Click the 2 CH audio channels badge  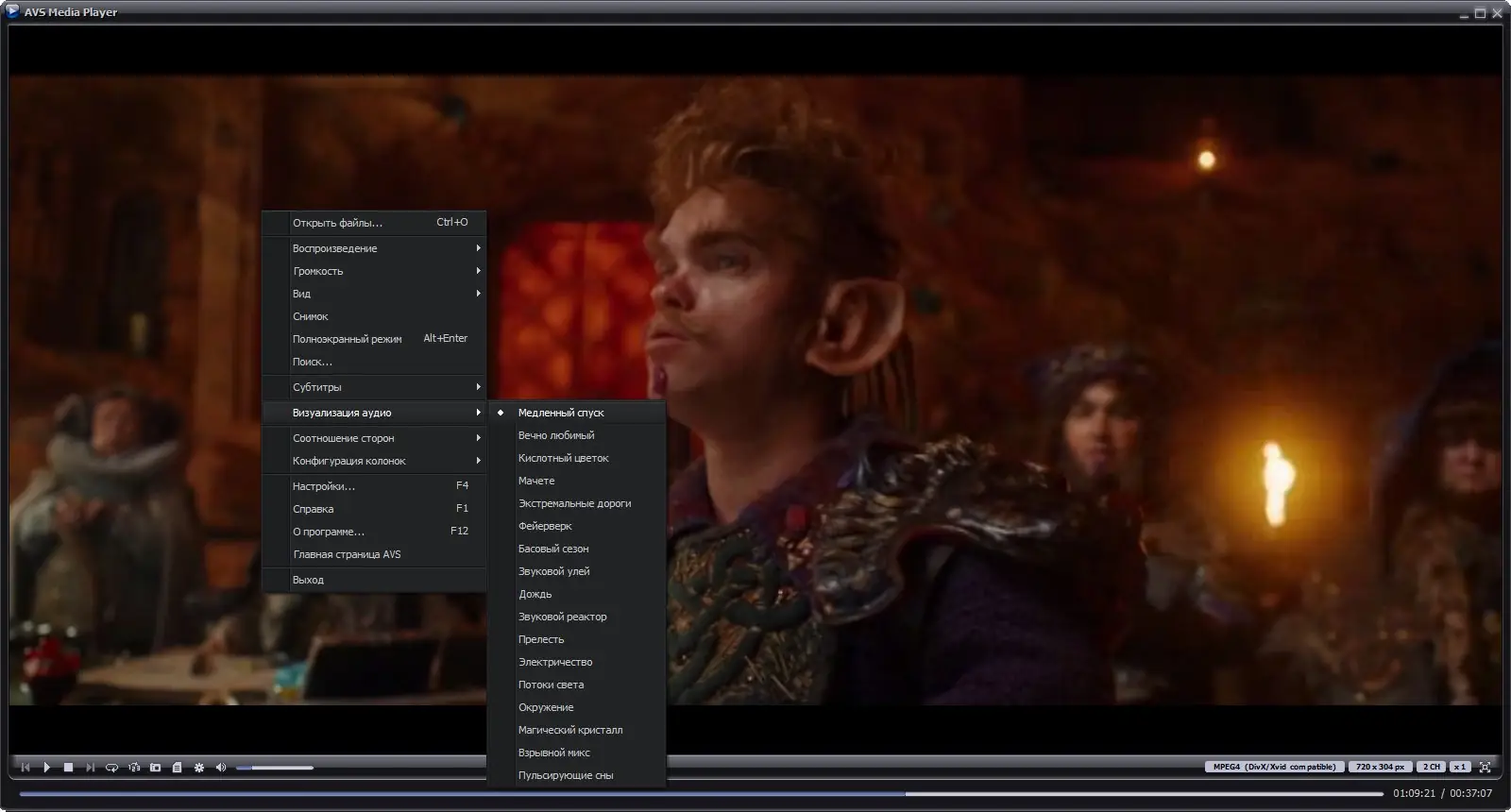1432,767
